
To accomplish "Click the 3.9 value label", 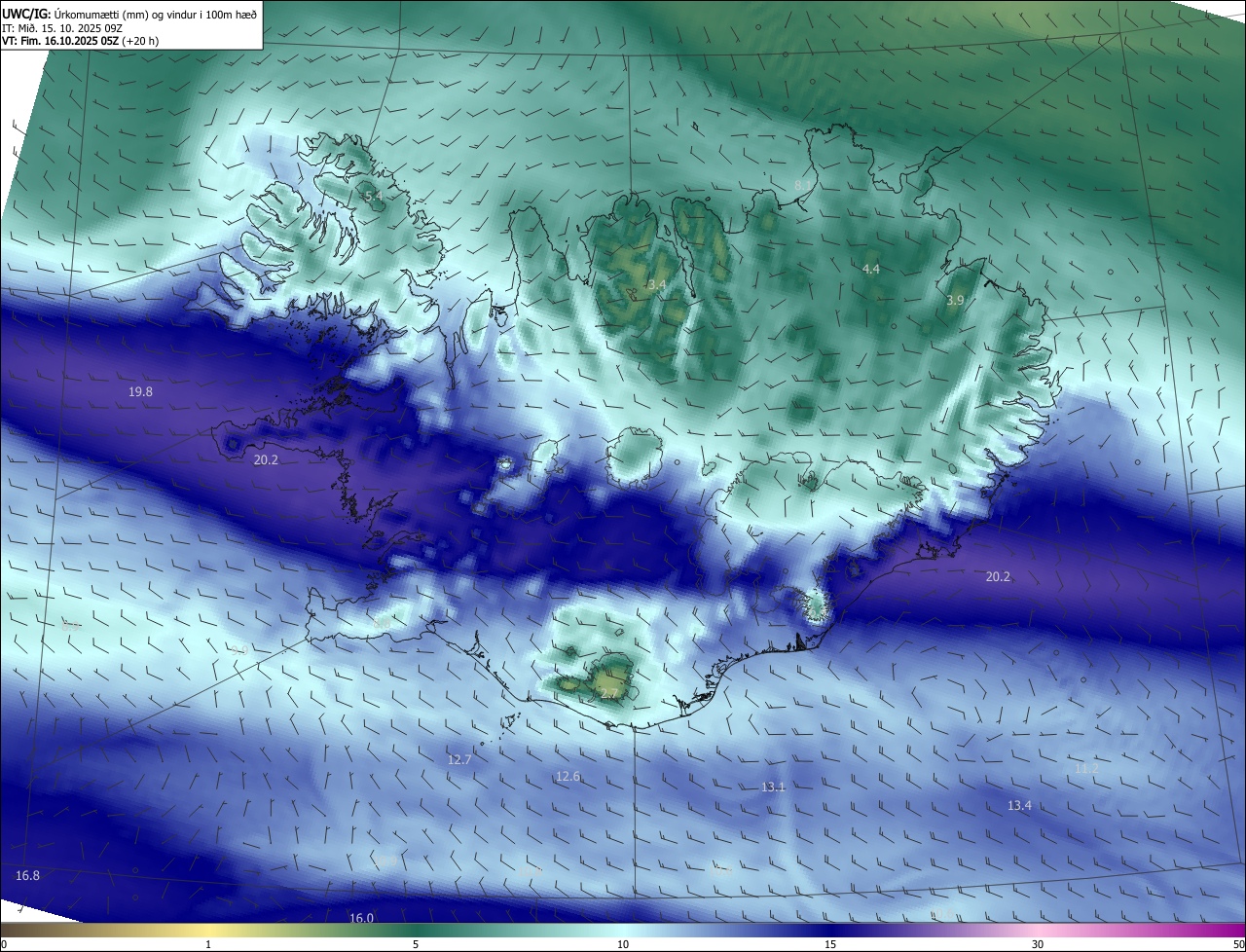I will point(955,301).
